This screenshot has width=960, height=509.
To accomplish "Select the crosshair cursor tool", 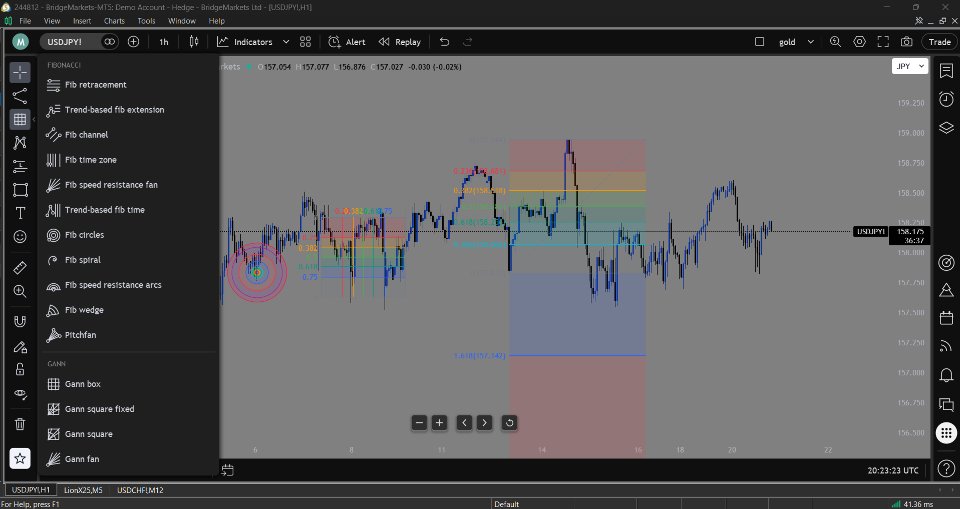I will point(20,72).
